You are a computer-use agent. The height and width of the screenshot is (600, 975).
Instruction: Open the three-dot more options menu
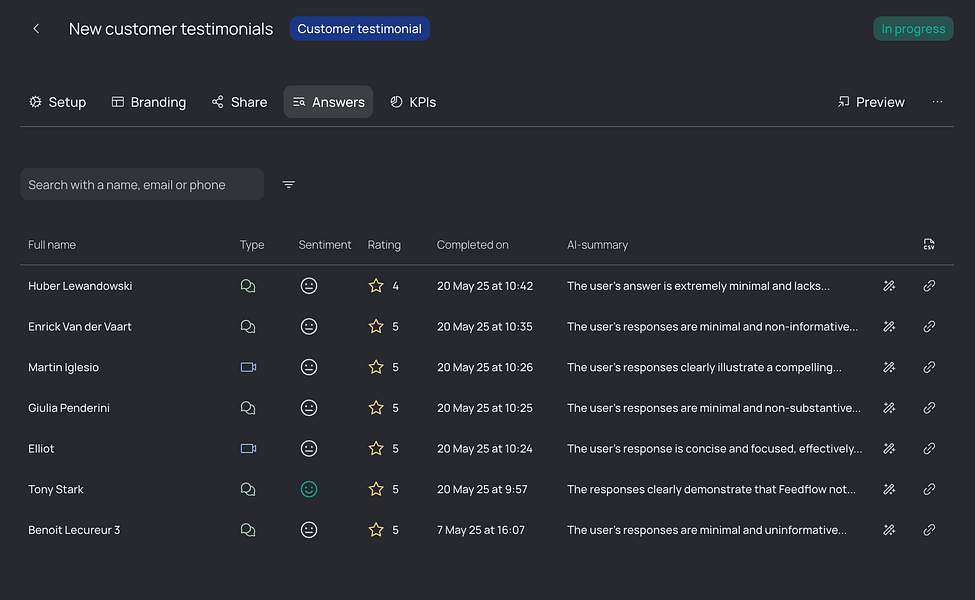coord(937,102)
